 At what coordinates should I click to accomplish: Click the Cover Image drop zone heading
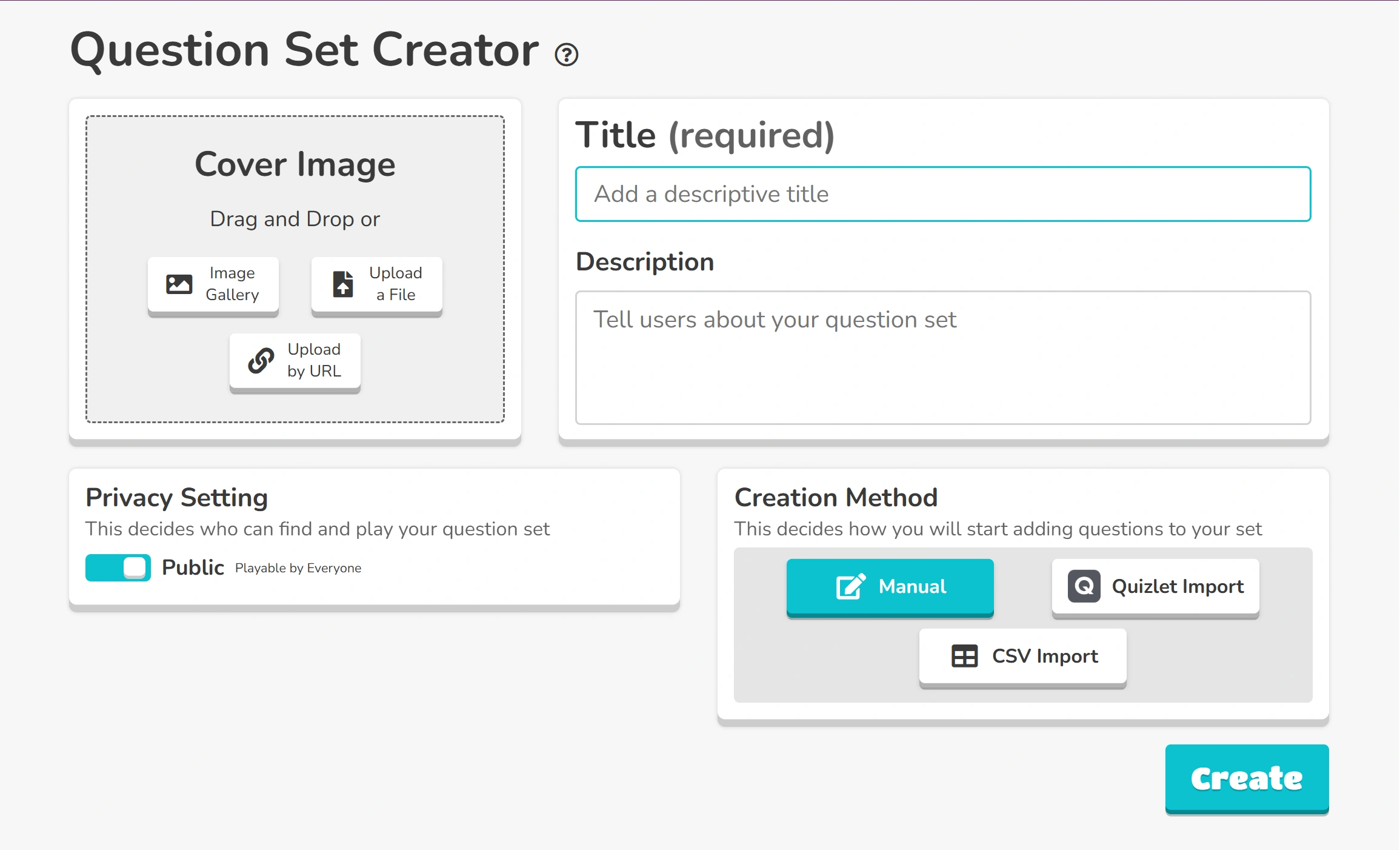point(295,164)
